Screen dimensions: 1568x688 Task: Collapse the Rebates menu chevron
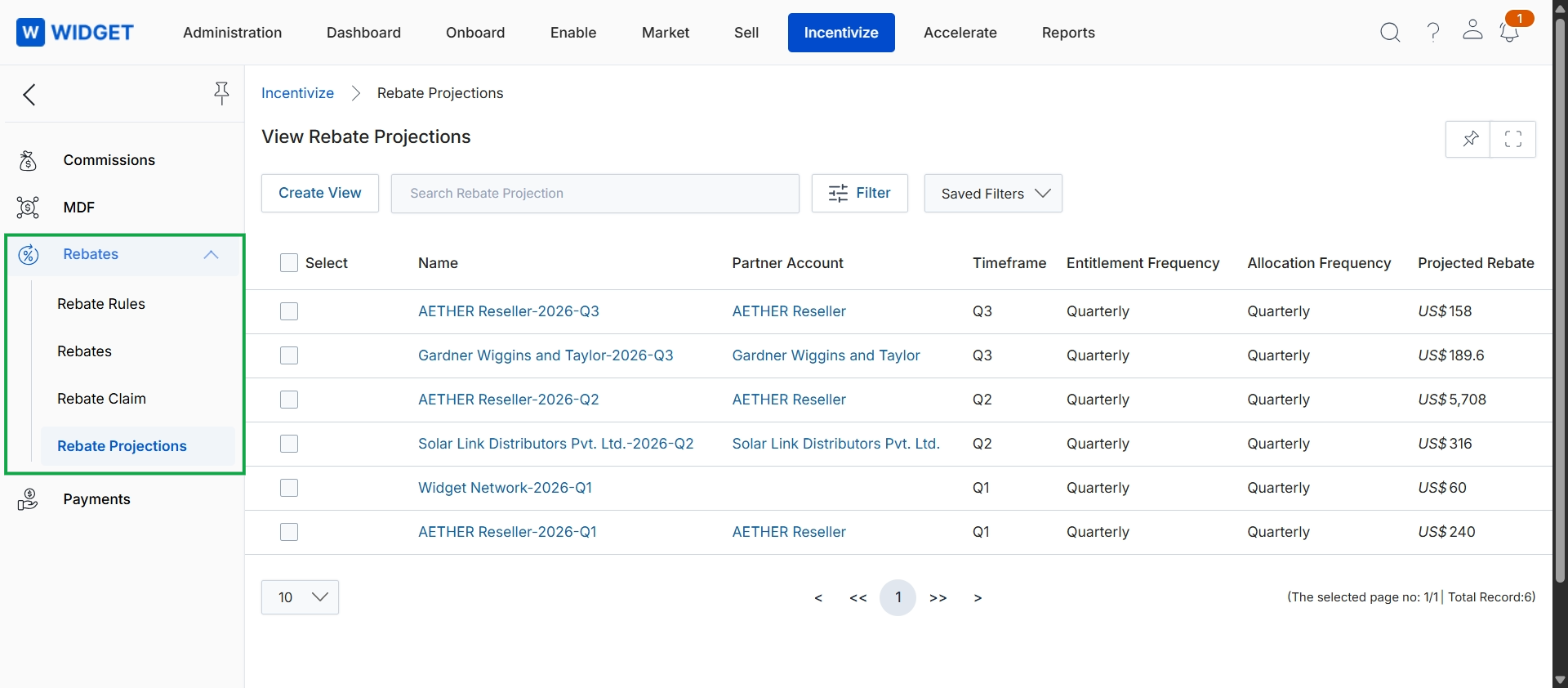(211, 255)
